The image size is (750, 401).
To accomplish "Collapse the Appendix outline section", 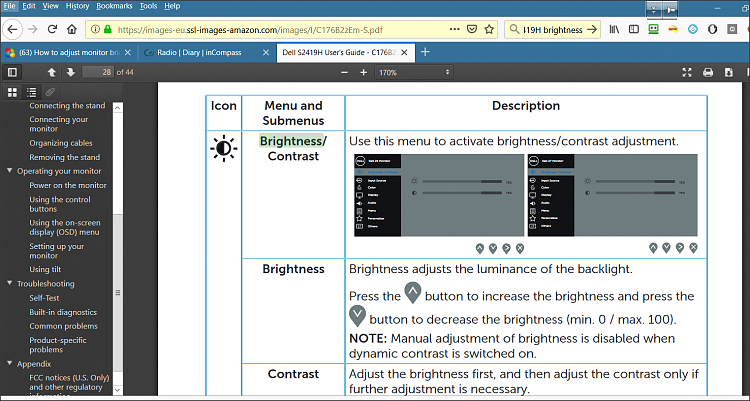I will pos(10,364).
